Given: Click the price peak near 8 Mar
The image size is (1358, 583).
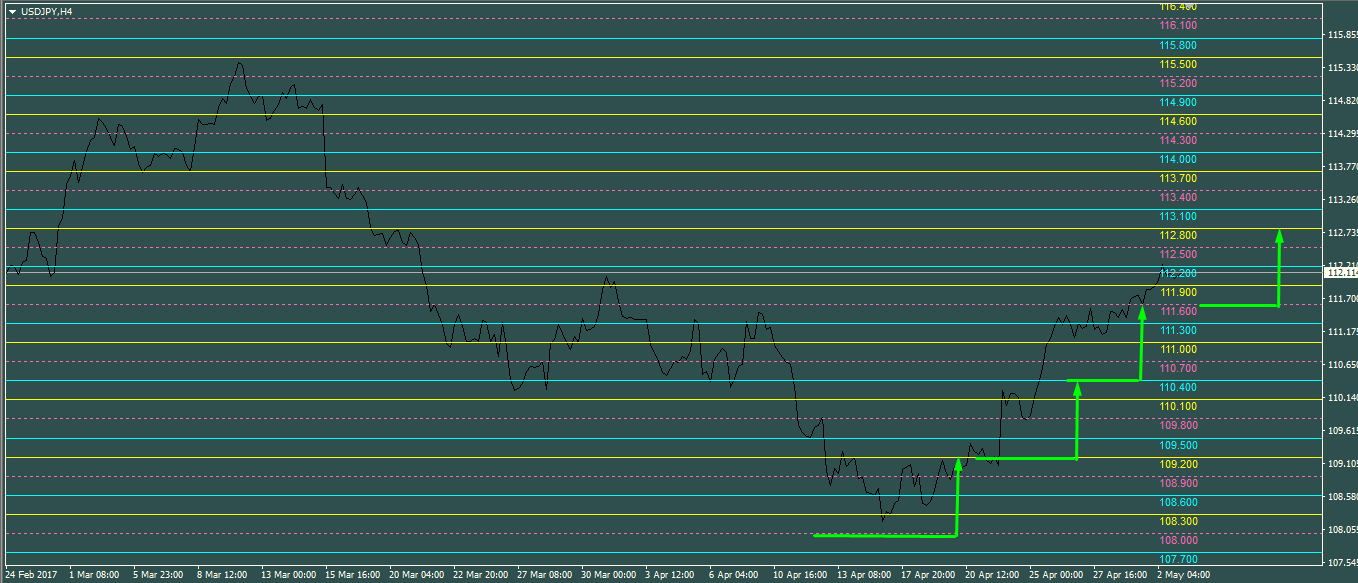Looking at the screenshot, I should point(239,64).
